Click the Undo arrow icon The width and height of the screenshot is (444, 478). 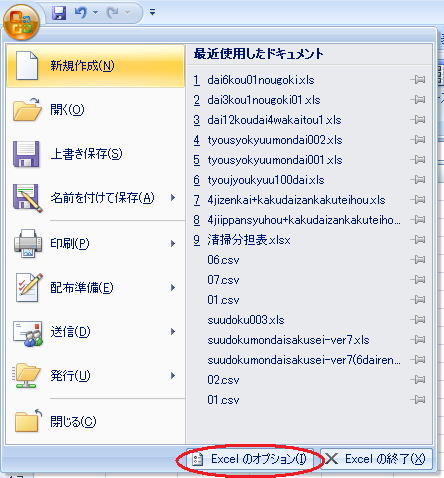[x=81, y=13]
